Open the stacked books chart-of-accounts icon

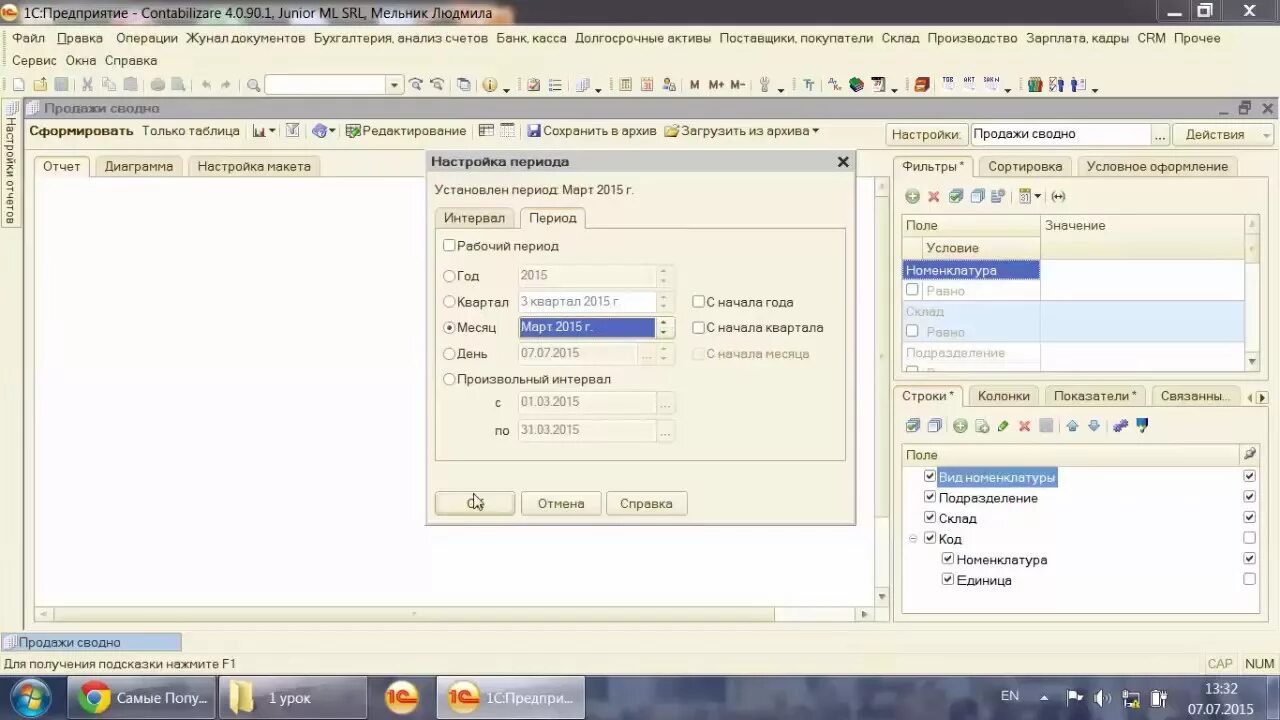(856, 85)
